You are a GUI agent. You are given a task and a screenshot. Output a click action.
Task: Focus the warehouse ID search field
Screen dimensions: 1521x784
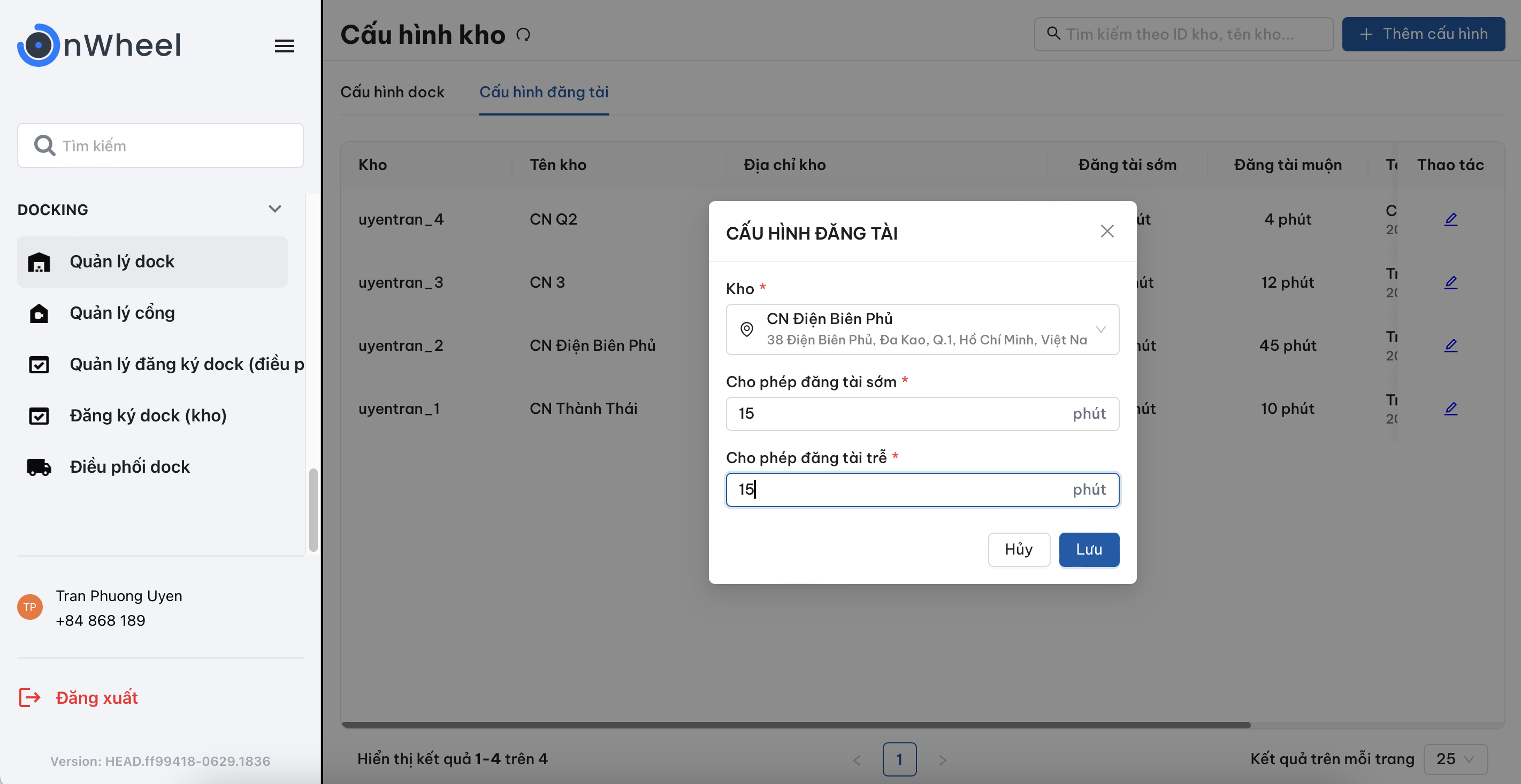[x=1183, y=34]
